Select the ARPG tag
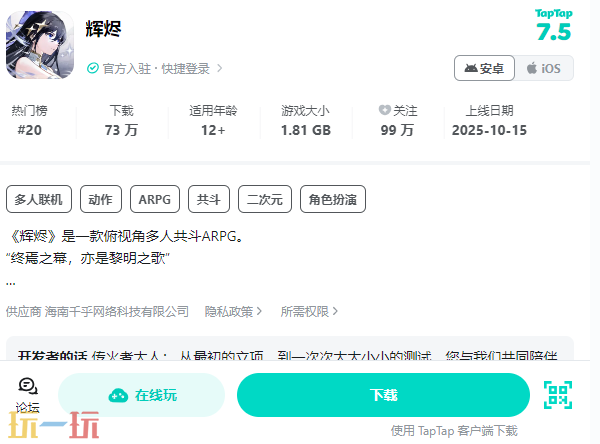The image size is (600, 444). [x=155, y=199]
